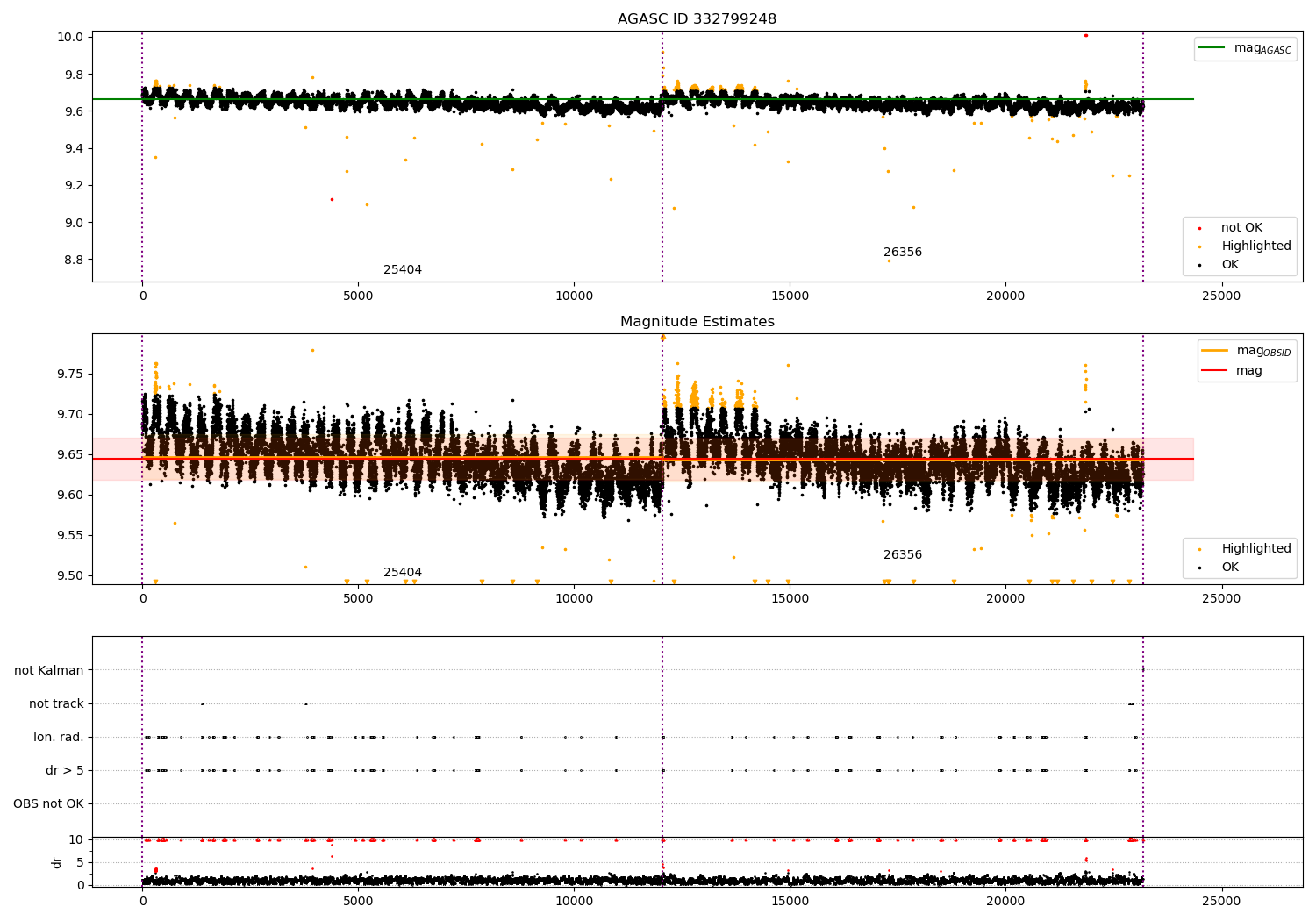Click the "Ion. rad." axis label
This screenshot has width=1316, height=921.
[x=59, y=738]
